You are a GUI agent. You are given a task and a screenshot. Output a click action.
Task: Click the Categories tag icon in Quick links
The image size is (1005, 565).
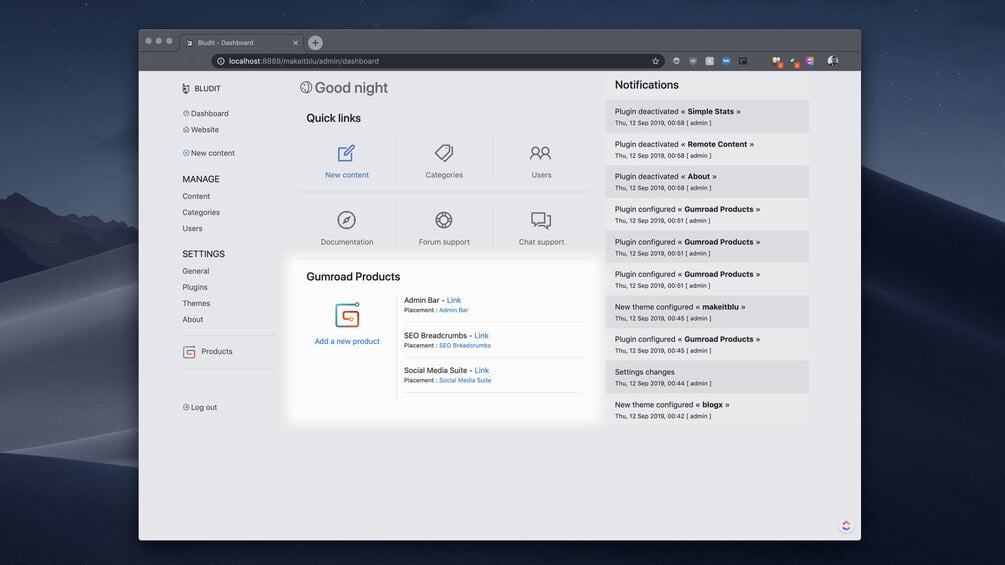tap(444, 153)
